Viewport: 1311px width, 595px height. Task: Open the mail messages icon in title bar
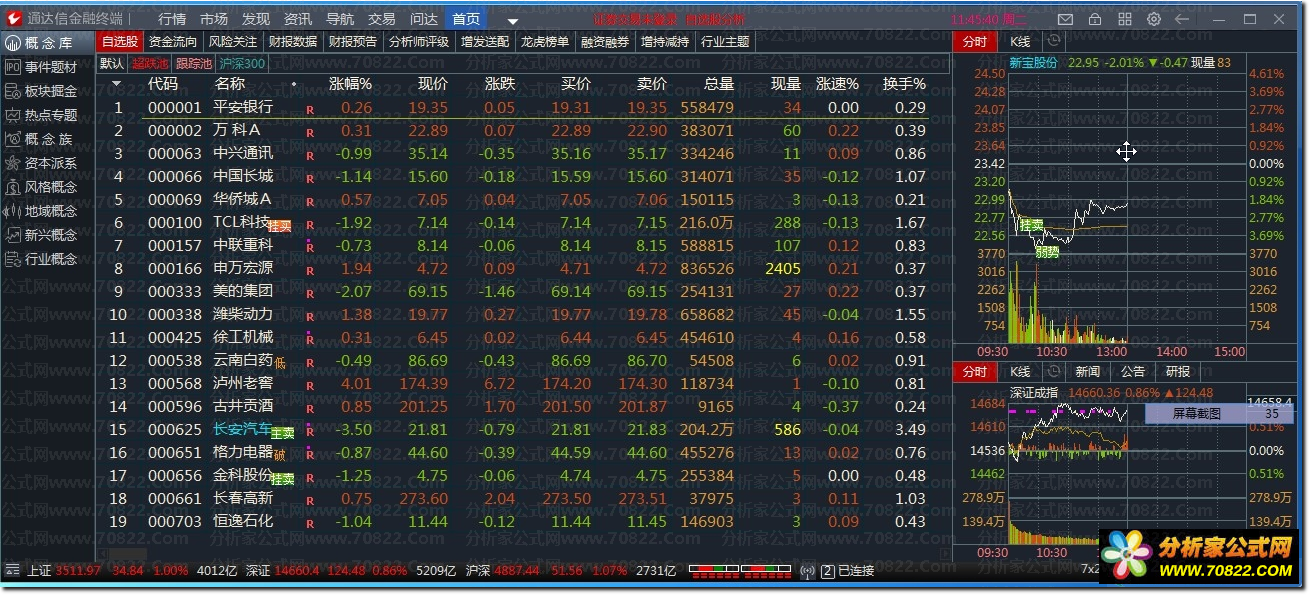click(1066, 19)
